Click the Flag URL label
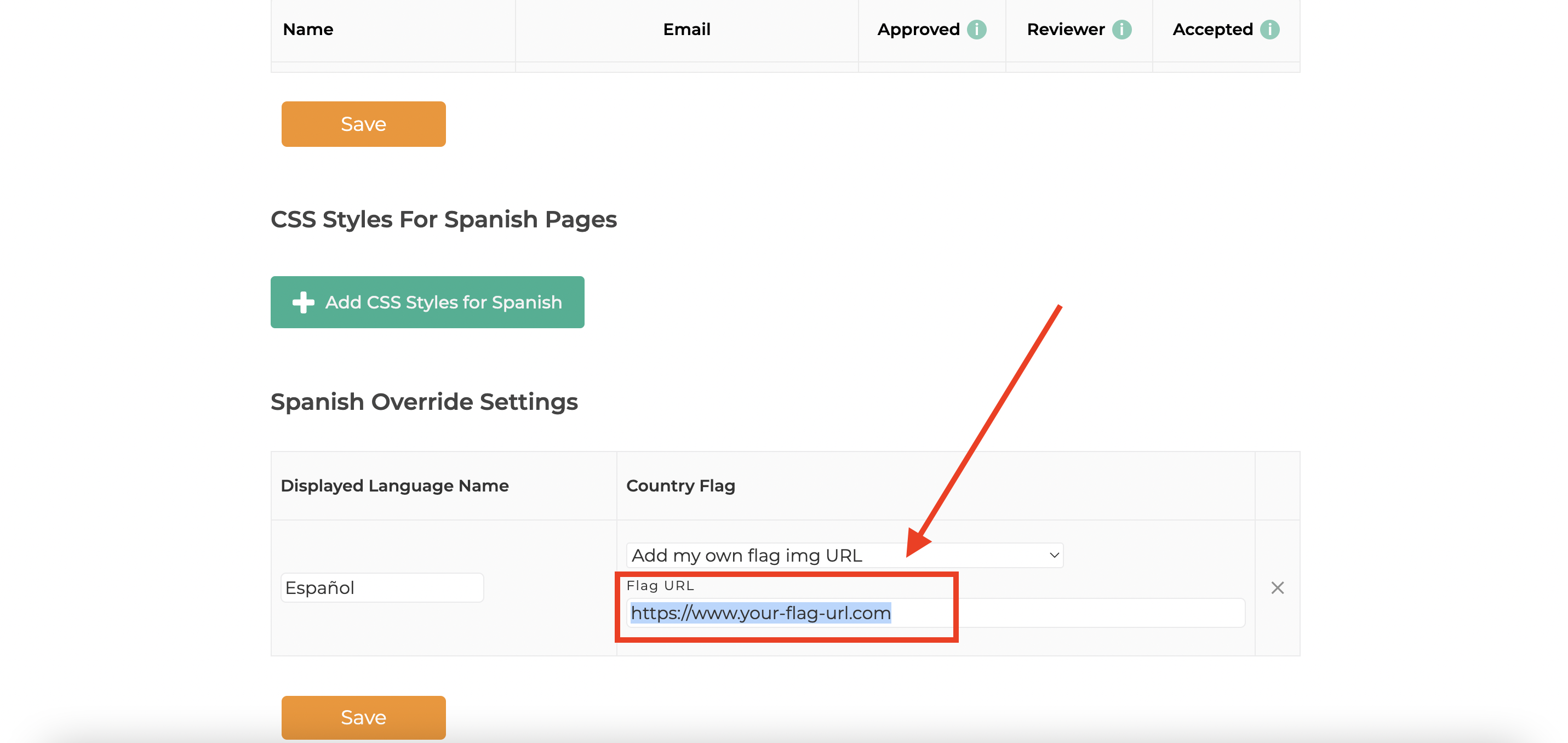 [x=660, y=585]
